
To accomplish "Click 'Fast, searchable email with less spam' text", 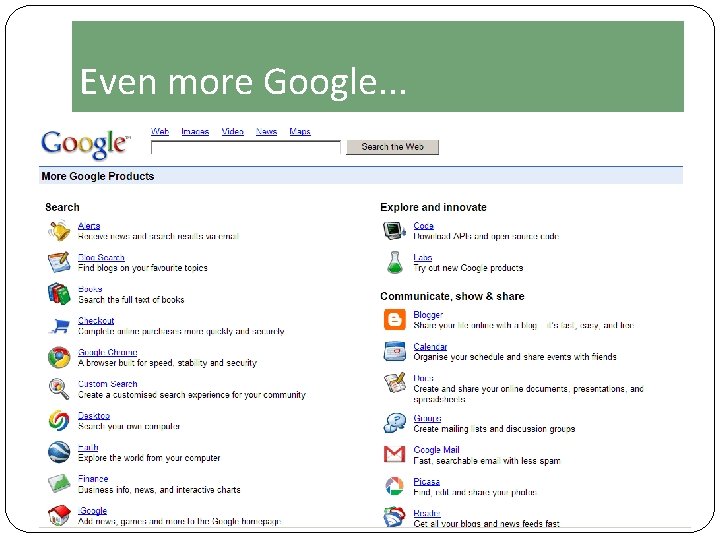I will click(487, 461).
